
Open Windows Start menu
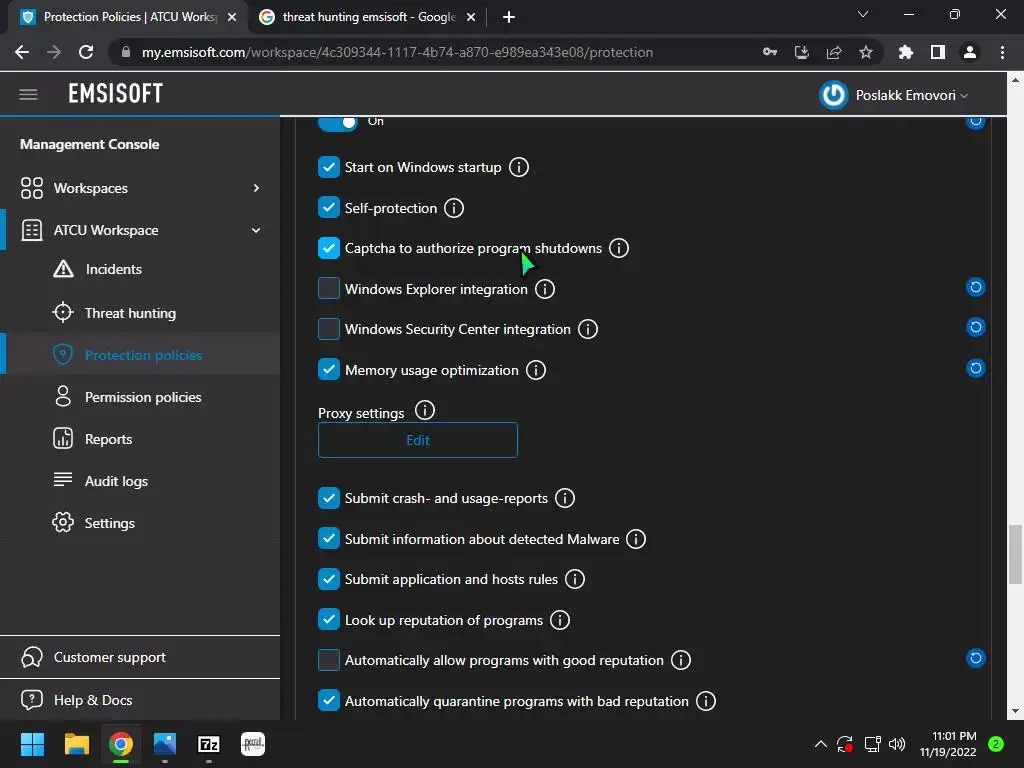pos(32,744)
